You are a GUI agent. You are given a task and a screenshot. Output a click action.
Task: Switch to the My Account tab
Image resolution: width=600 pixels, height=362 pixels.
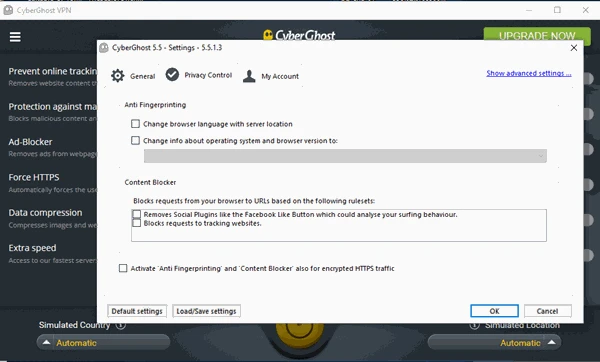coord(271,76)
